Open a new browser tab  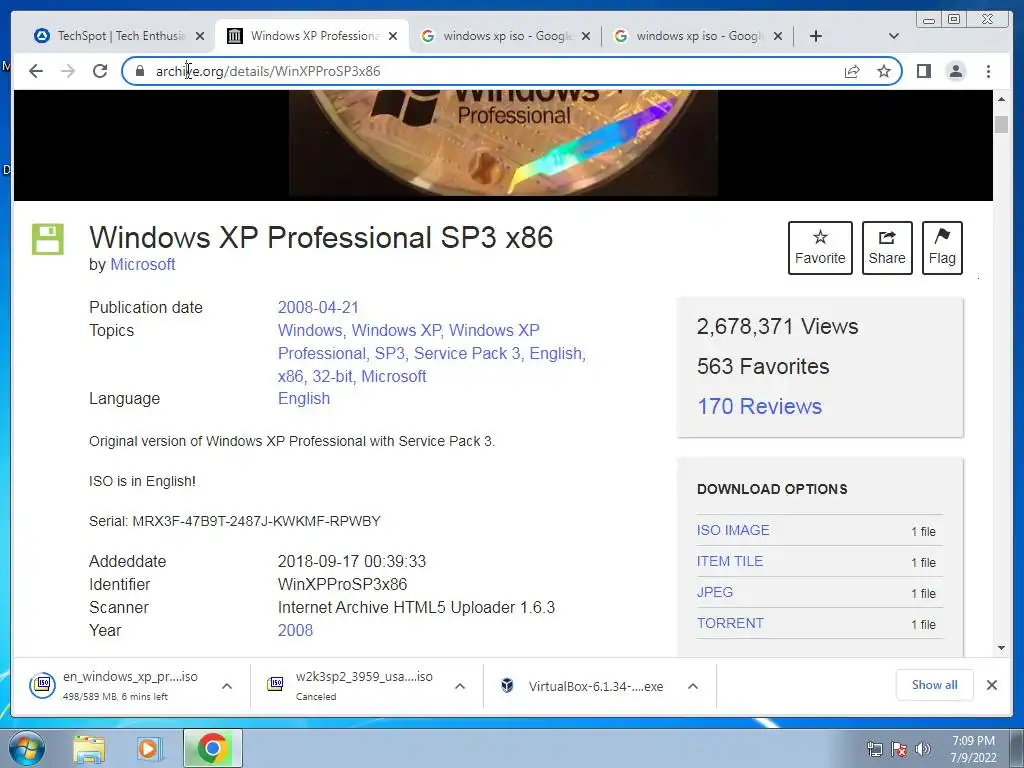(x=816, y=36)
